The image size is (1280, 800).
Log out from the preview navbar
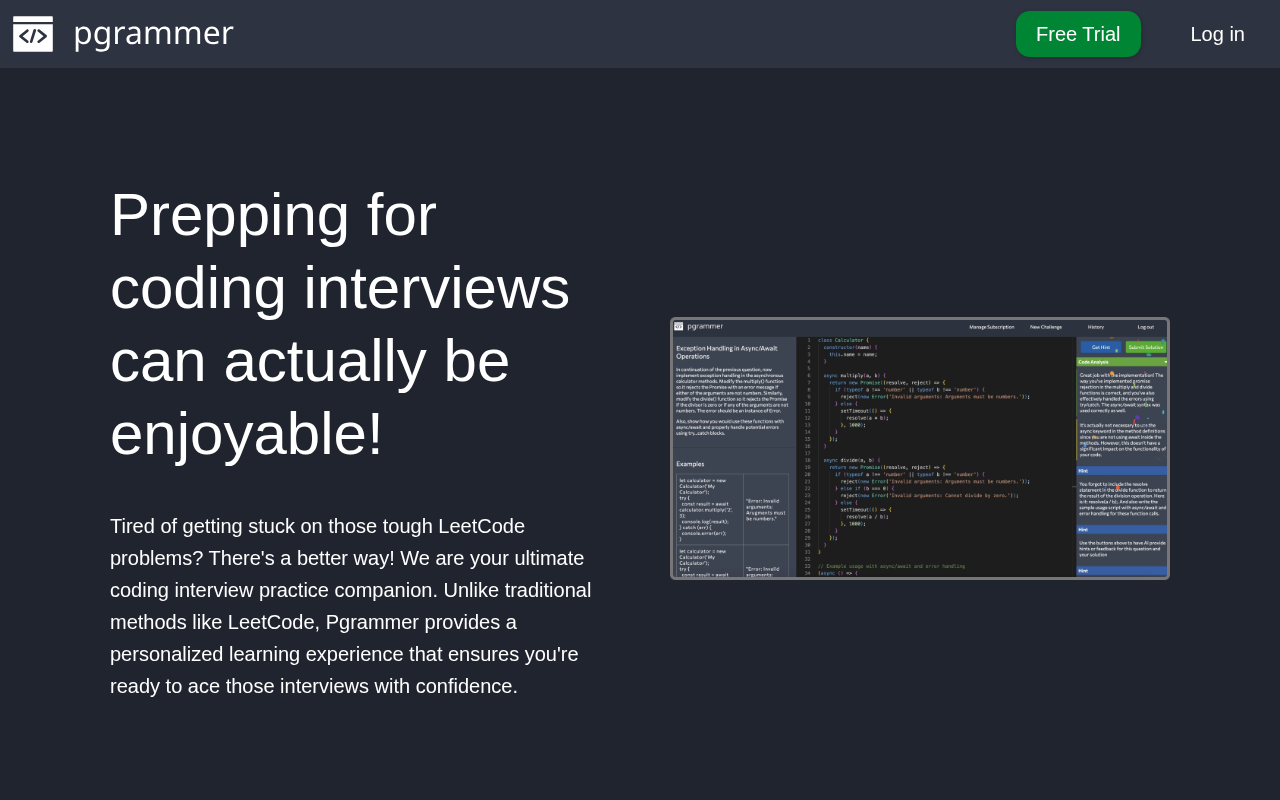pyautogui.click(x=1146, y=327)
